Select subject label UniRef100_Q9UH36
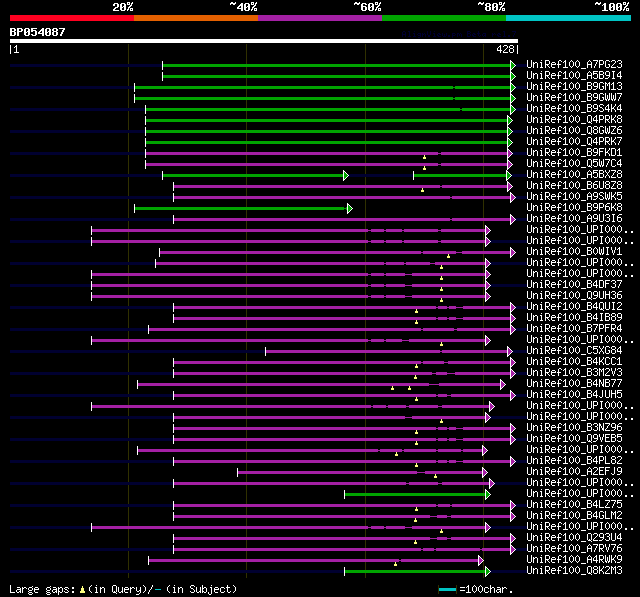 click(x=574, y=296)
